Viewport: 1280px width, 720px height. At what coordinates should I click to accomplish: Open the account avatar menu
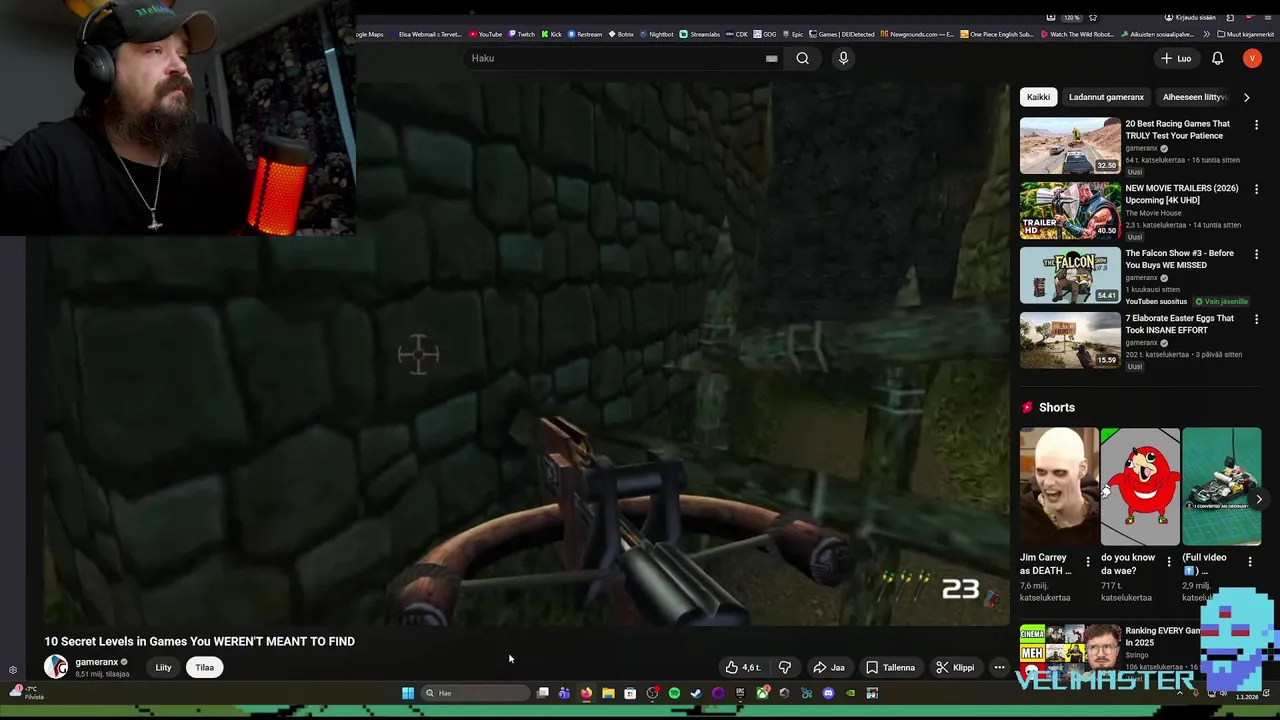(x=1252, y=58)
